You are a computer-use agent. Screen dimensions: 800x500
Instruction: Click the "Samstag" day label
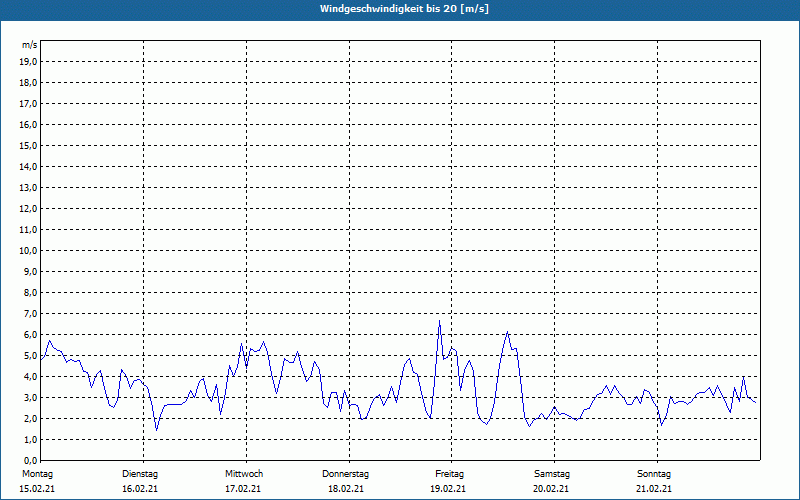pos(552,474)
